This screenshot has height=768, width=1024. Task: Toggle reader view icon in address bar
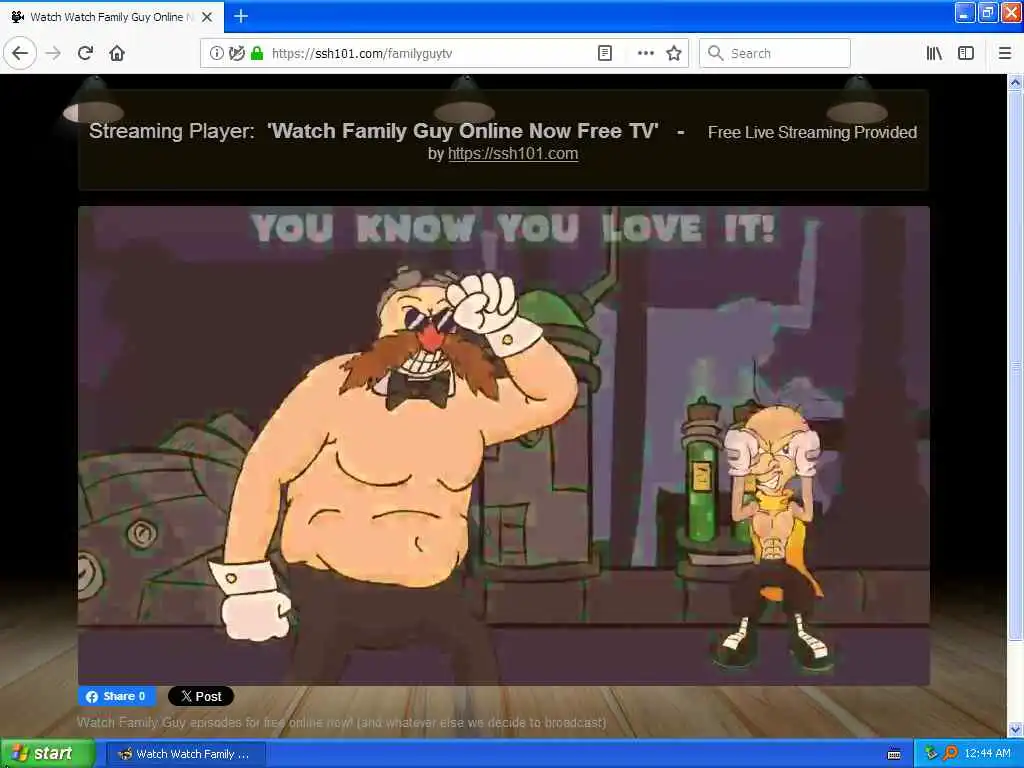click(605, 53)
